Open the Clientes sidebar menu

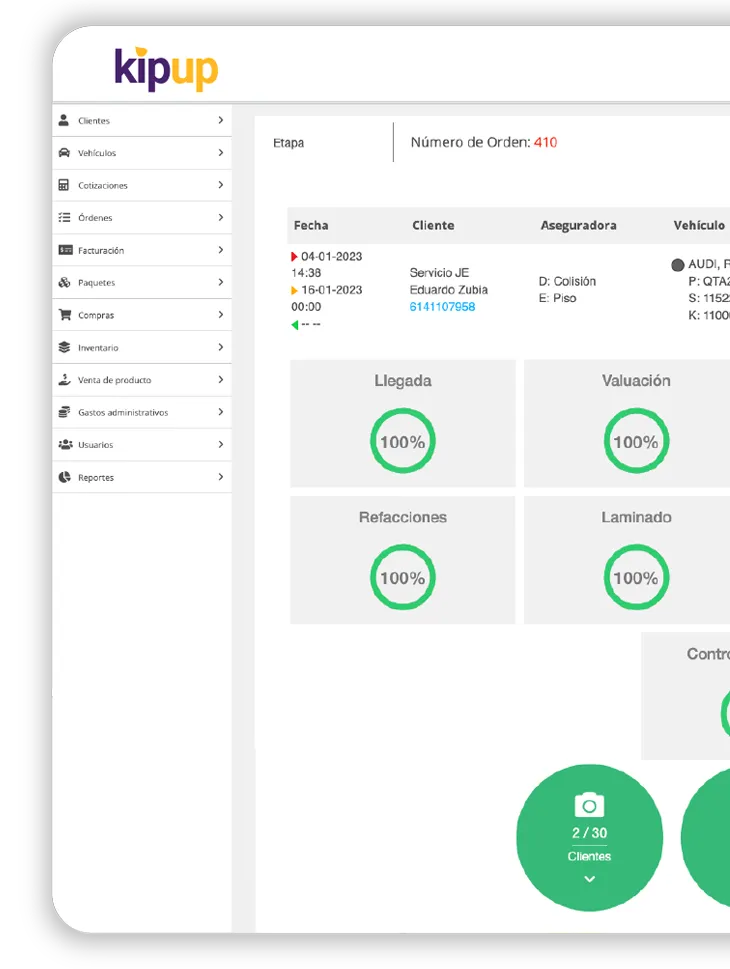pyautogui.click(x=142, y=121)
